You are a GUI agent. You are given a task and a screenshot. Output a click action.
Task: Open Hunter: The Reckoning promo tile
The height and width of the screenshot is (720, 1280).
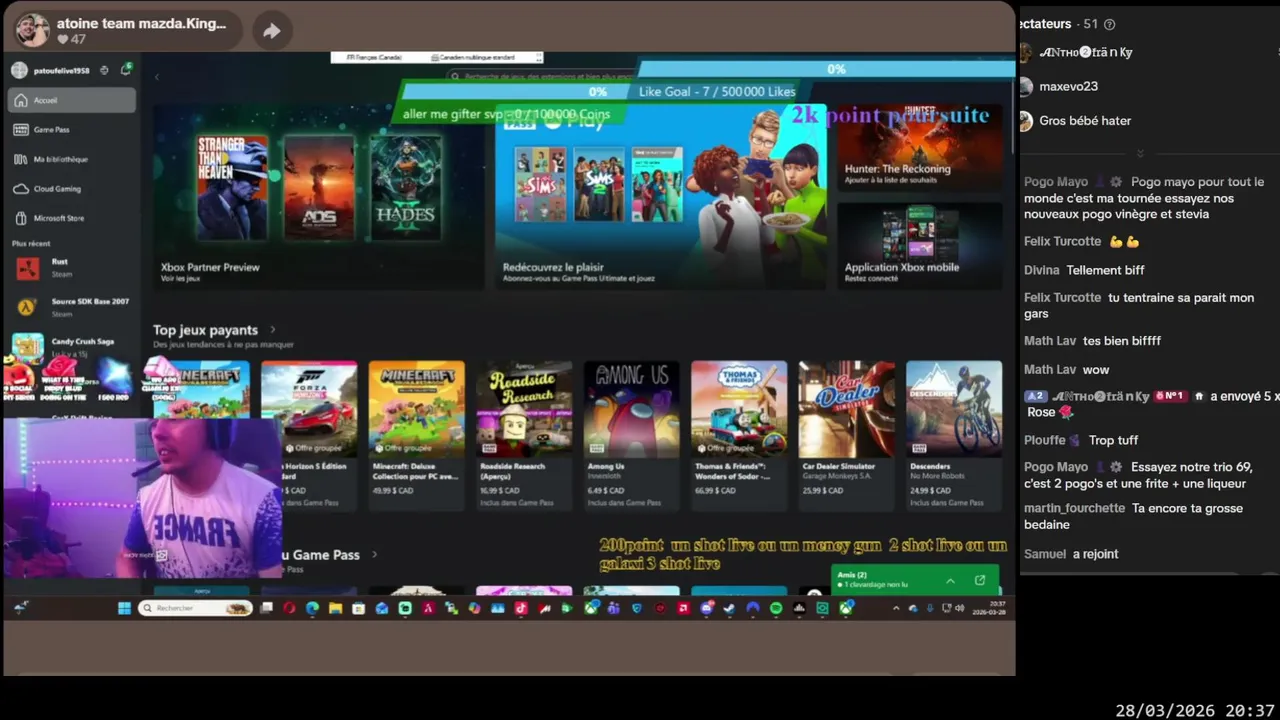[x=920, y=149]
